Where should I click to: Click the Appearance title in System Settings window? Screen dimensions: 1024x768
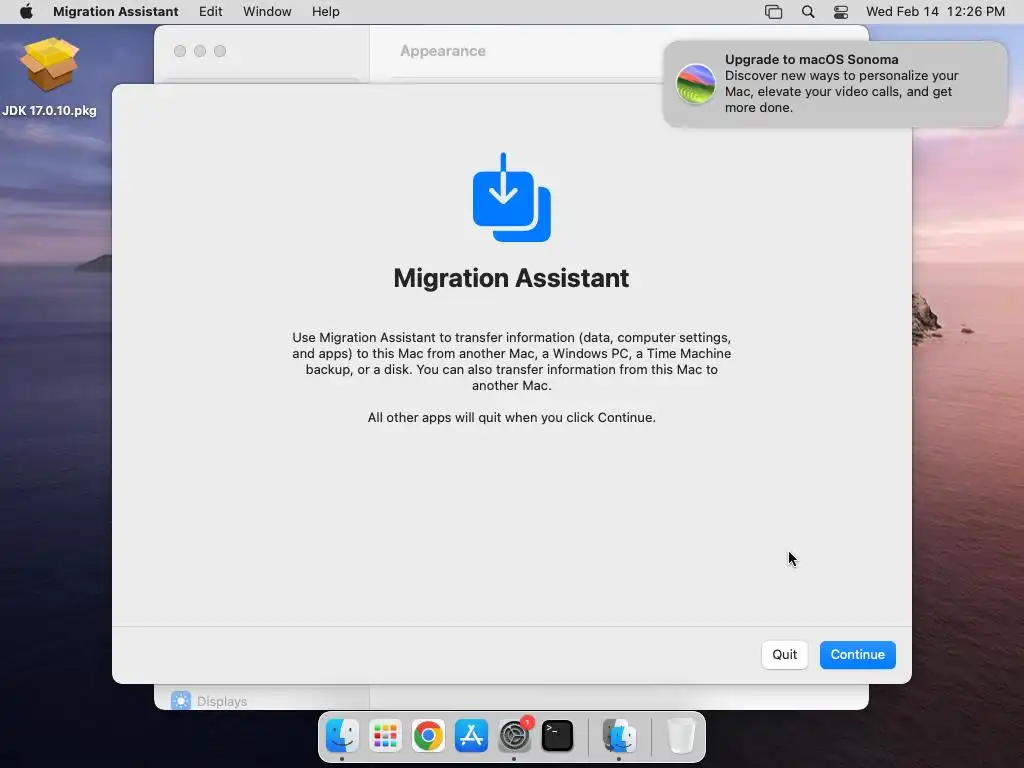[443, 51]
